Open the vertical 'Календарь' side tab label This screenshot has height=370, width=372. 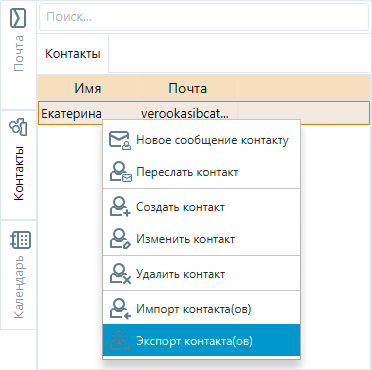tap(19, 287)
